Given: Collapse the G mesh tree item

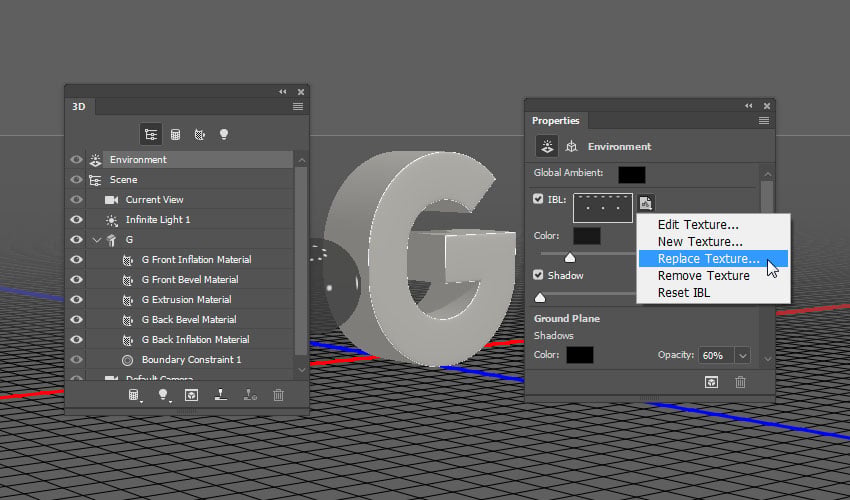Looking at the screenshot, I should pyautogui.click(x=97, y=240).
